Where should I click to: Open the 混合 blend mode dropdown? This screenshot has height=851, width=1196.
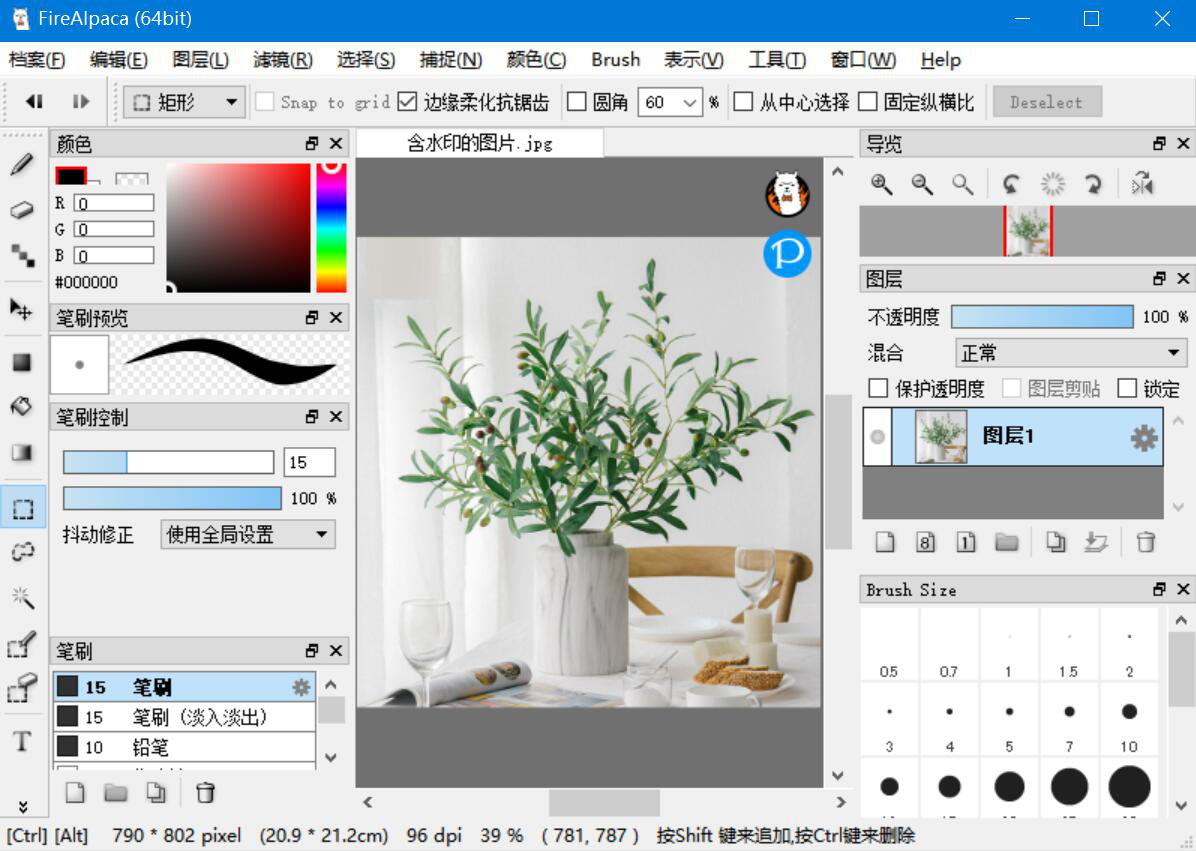tap(1070, 353)
